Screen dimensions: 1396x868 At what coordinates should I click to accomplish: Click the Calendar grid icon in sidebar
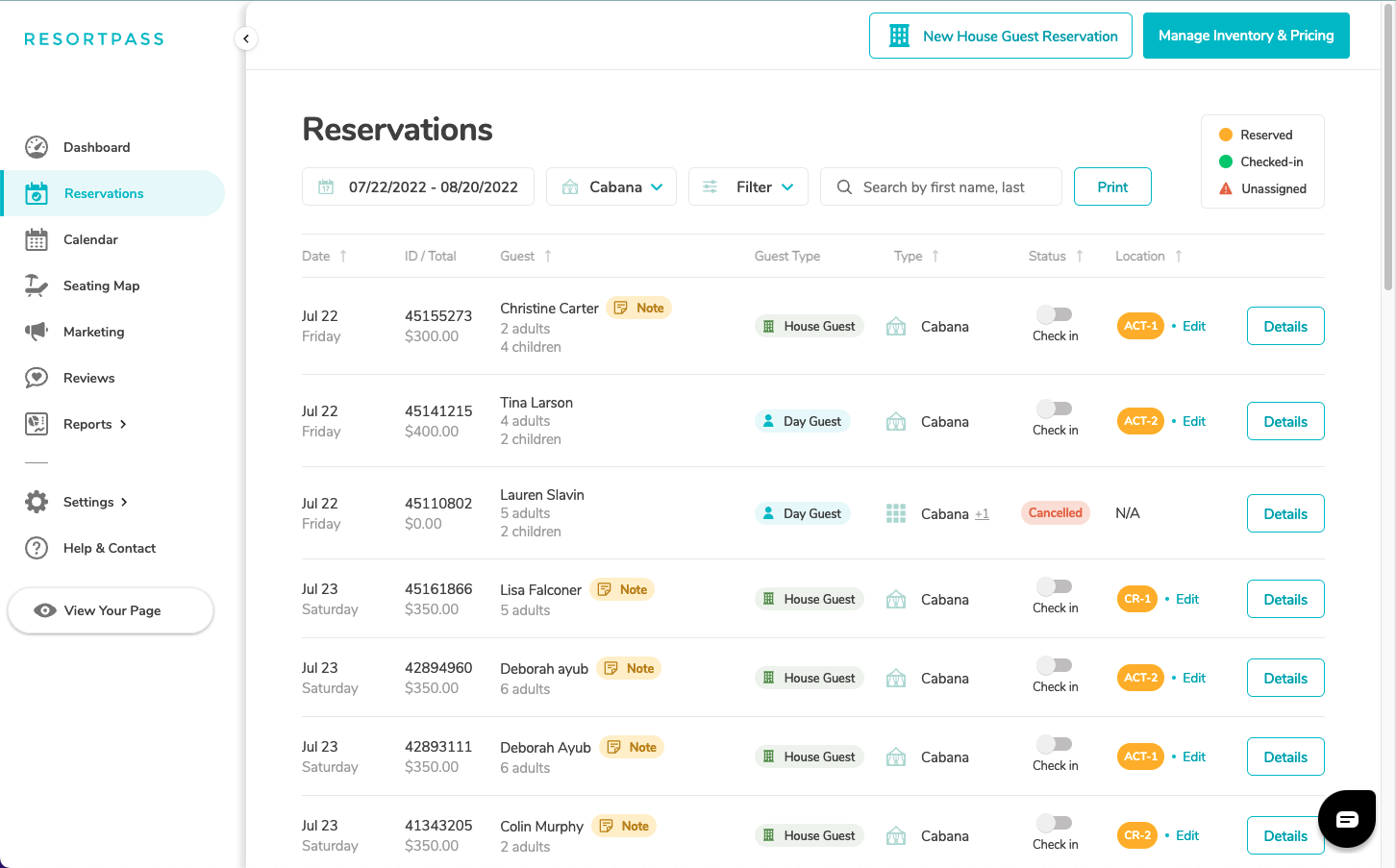tap(37, 239)
